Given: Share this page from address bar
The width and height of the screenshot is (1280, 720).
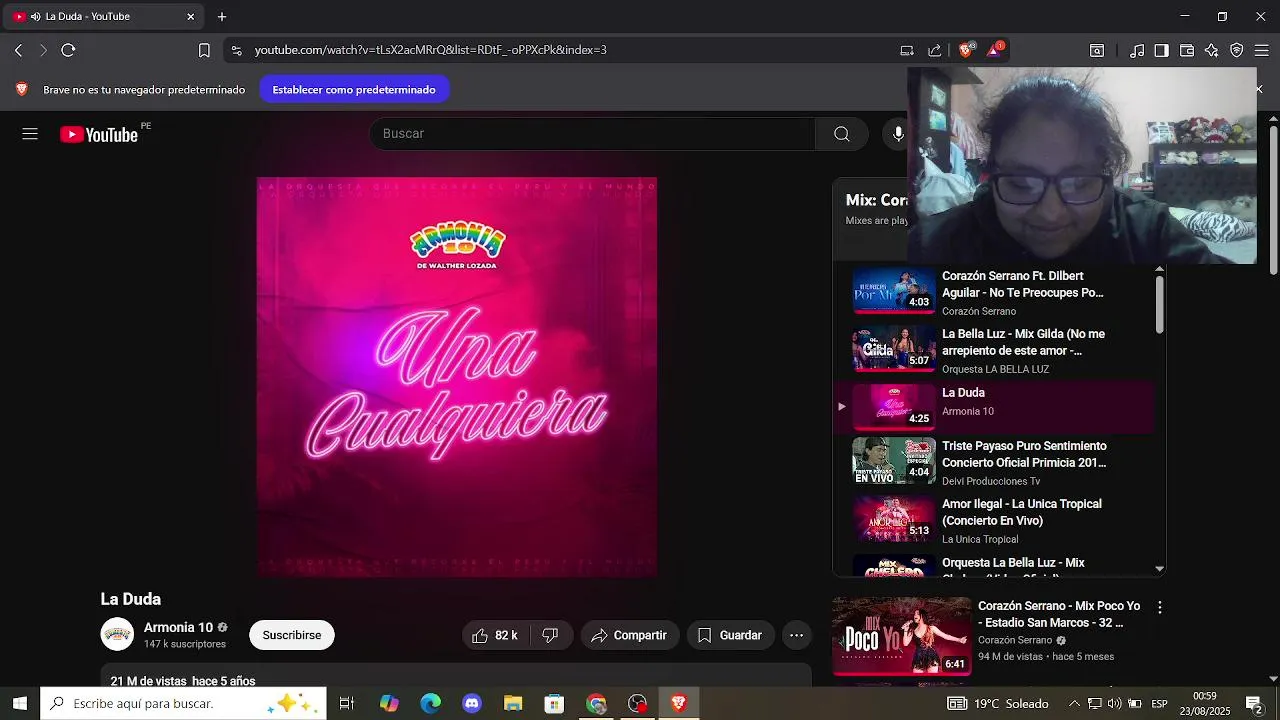Looking at the screenshot, I should point(935,50).
